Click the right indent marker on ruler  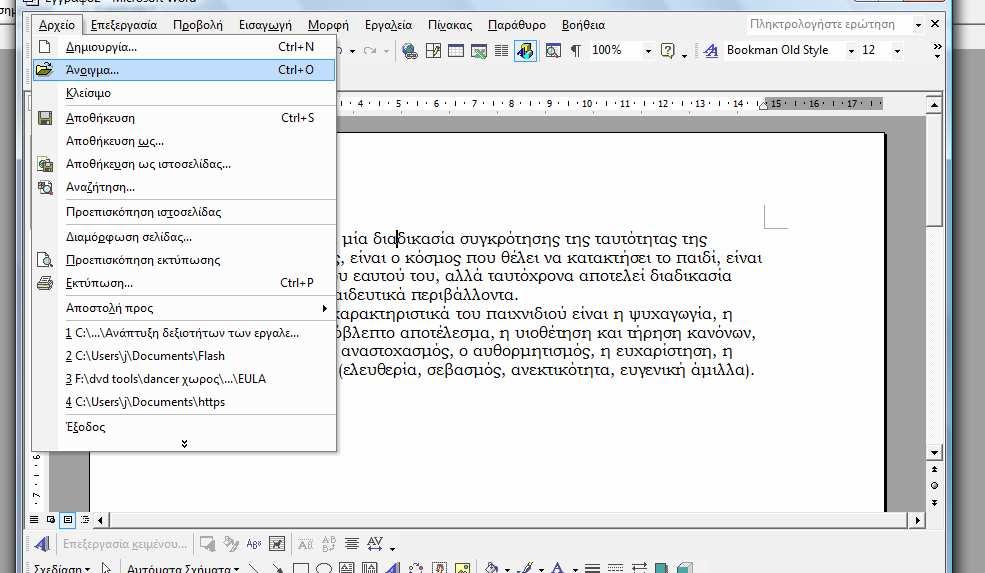pyautogui.click(x=763, y=106)
